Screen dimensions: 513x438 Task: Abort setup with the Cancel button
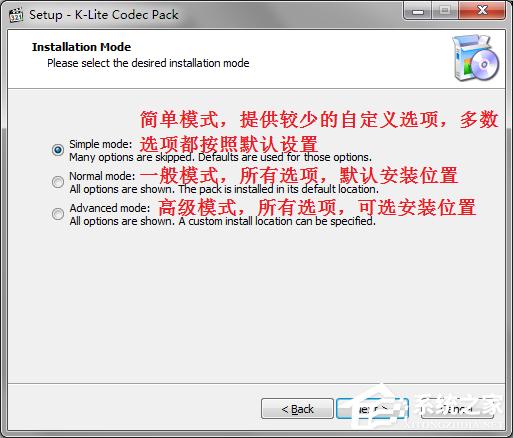pos(457,409)
